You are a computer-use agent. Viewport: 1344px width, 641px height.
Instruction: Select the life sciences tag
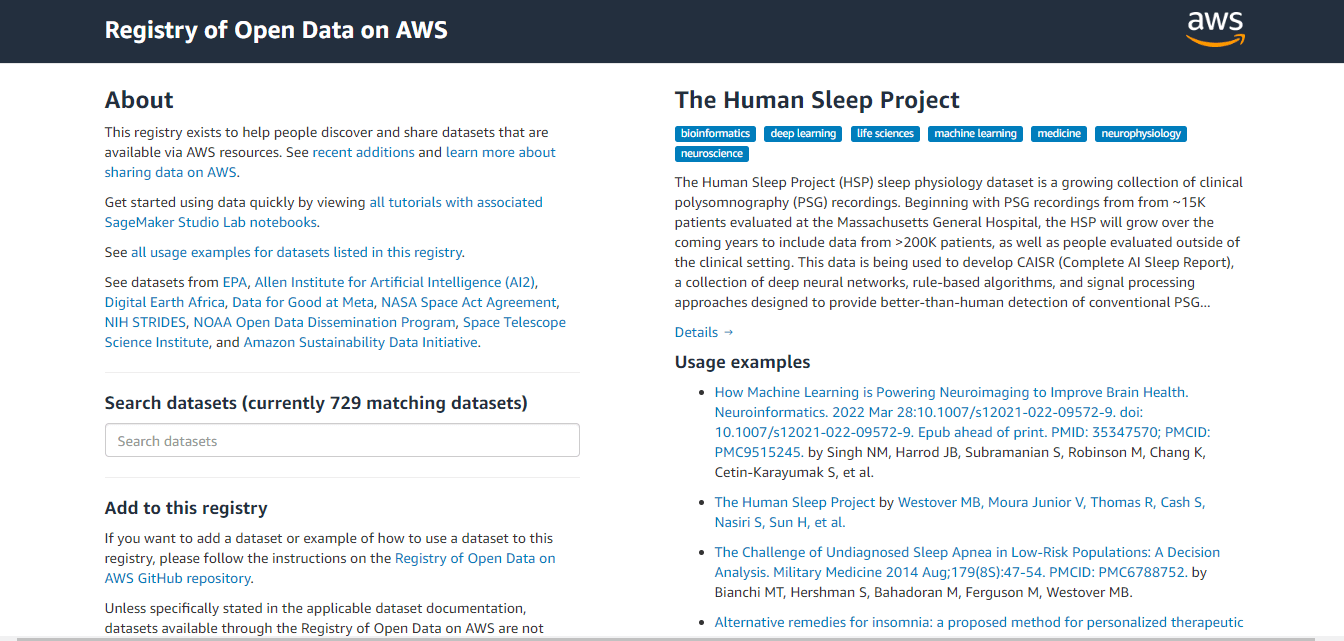pos(884,133)
